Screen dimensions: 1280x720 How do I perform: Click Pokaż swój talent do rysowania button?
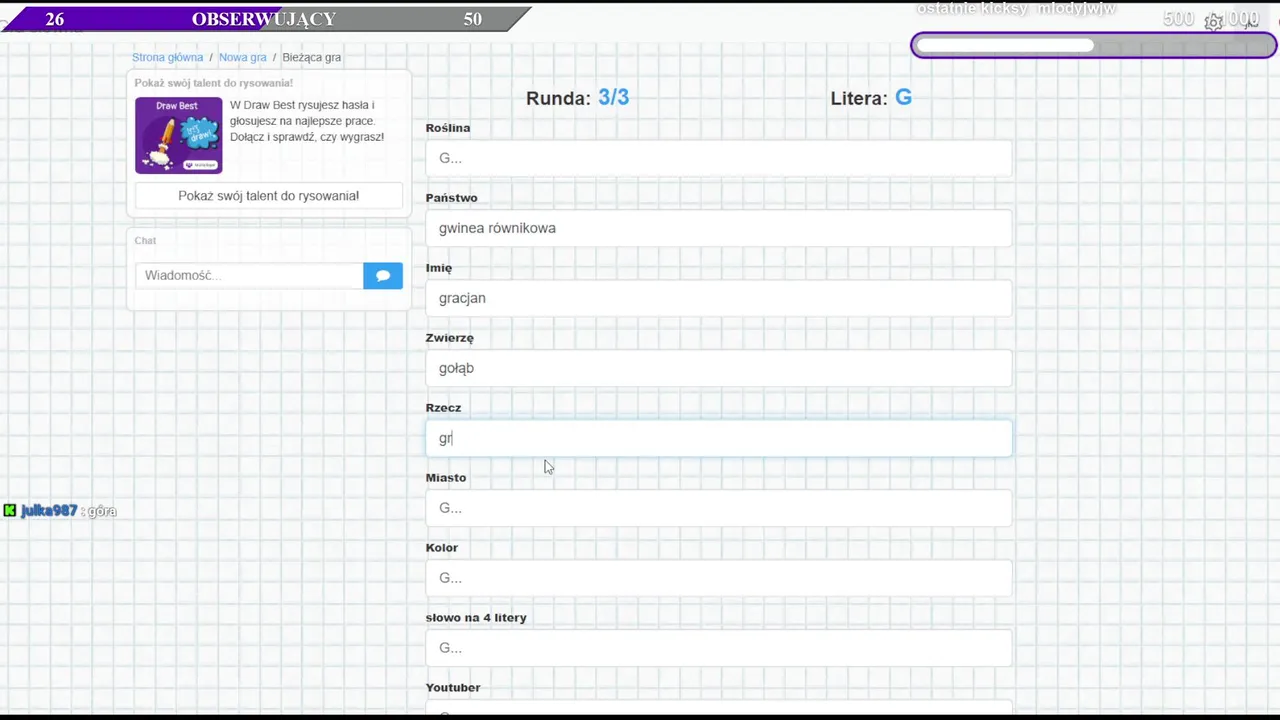269,196
